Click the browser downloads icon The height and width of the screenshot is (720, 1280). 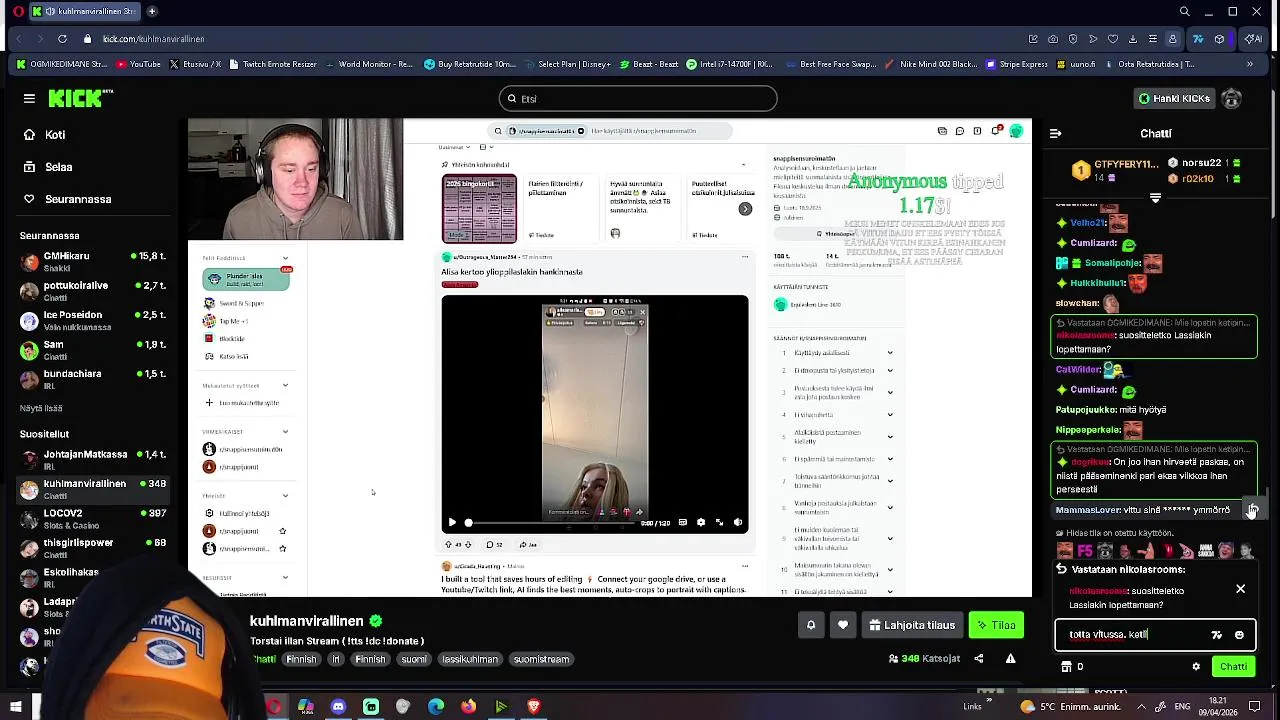pyautogui.click(x=1132, y=39)
